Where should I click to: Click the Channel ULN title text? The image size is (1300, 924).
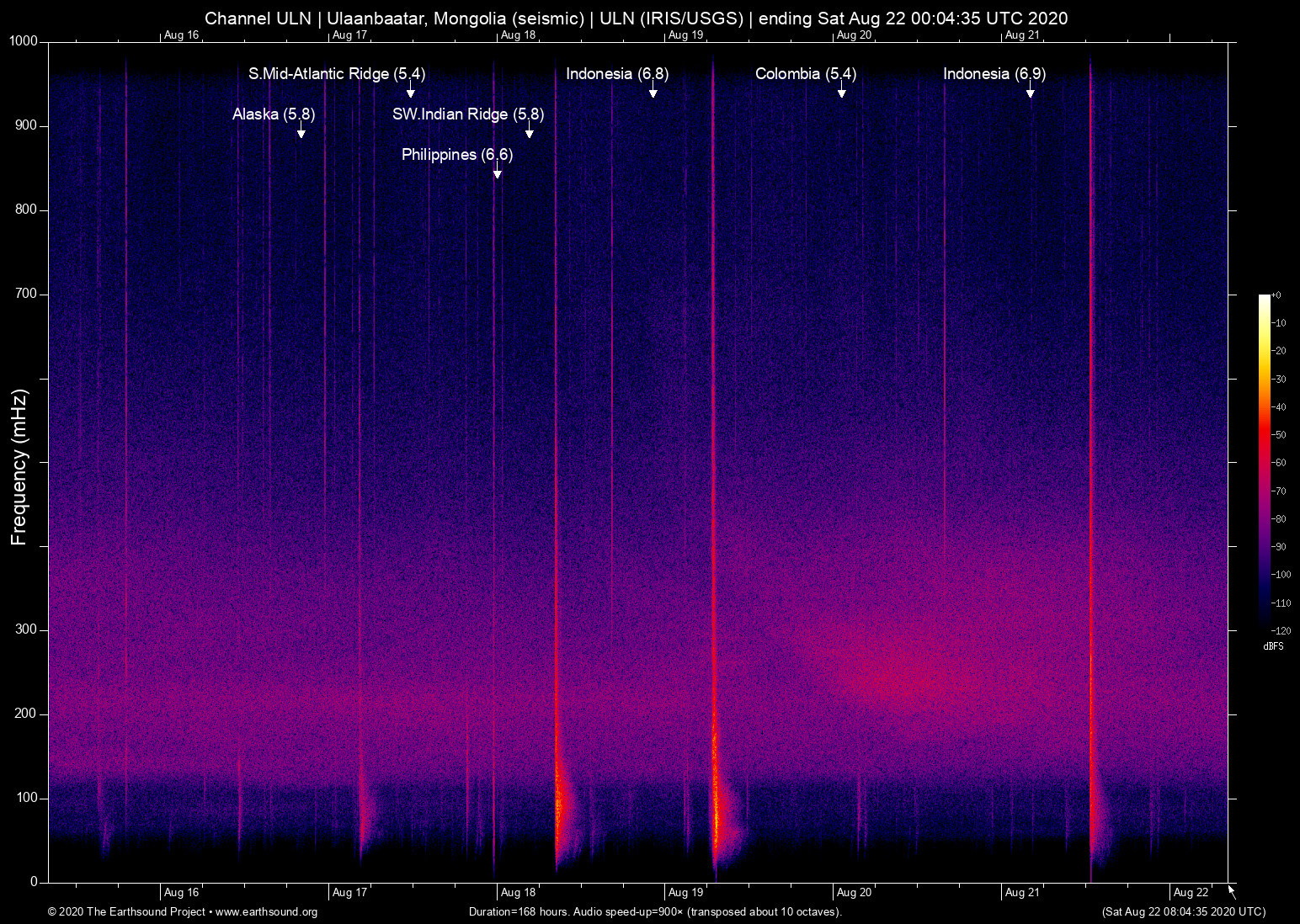[x=637, y=19]
